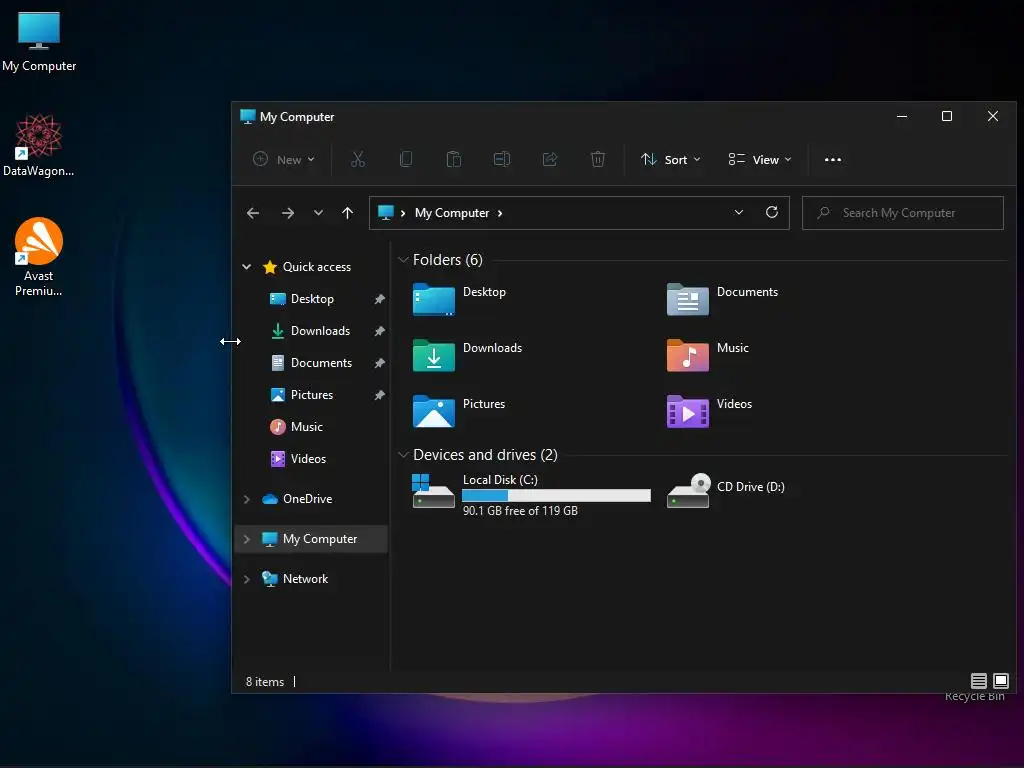Maximize the My Computer window
1024x768 pixels.
click(x=946, y=116)
